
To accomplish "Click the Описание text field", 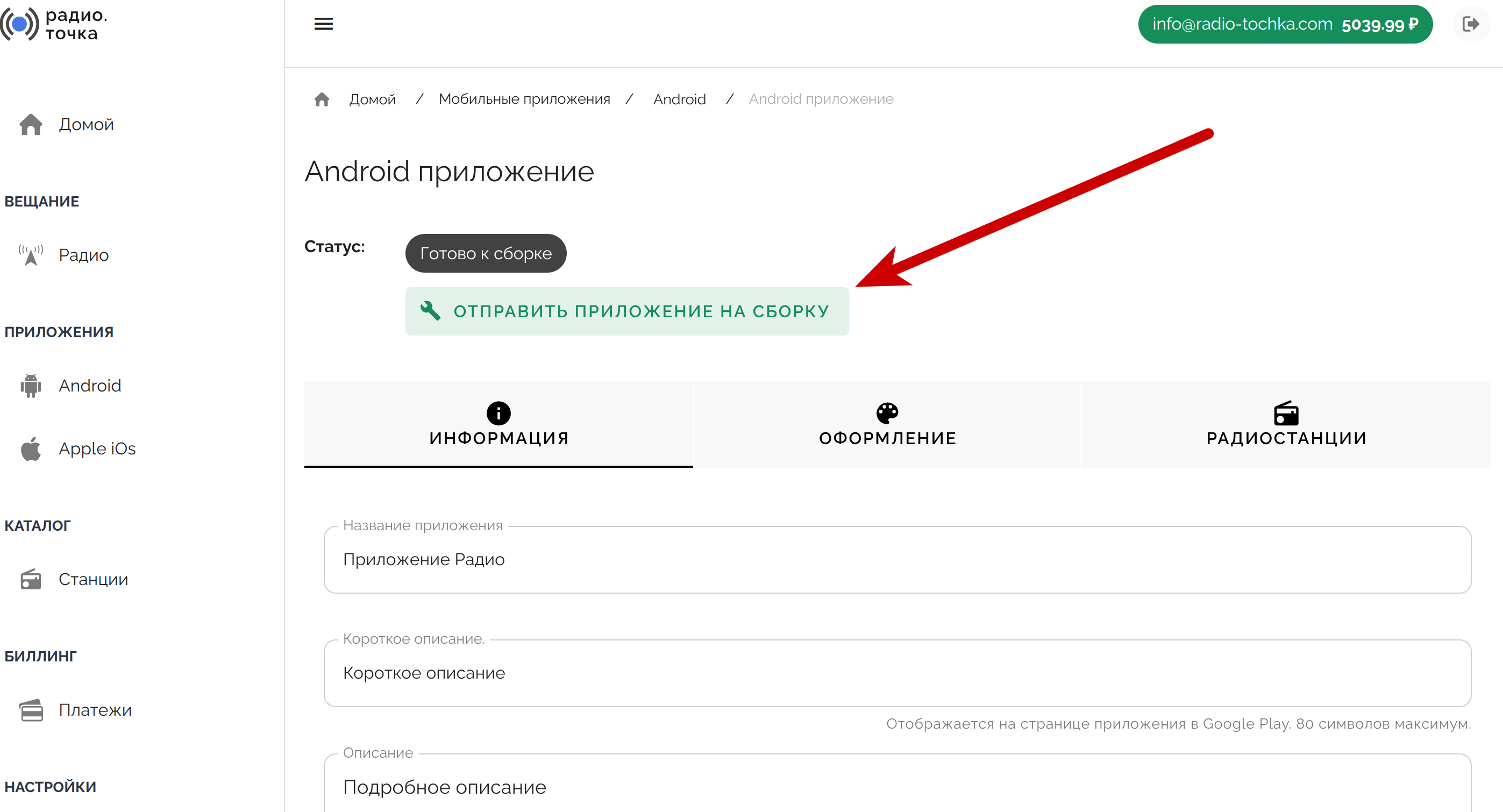I will 897,786.
